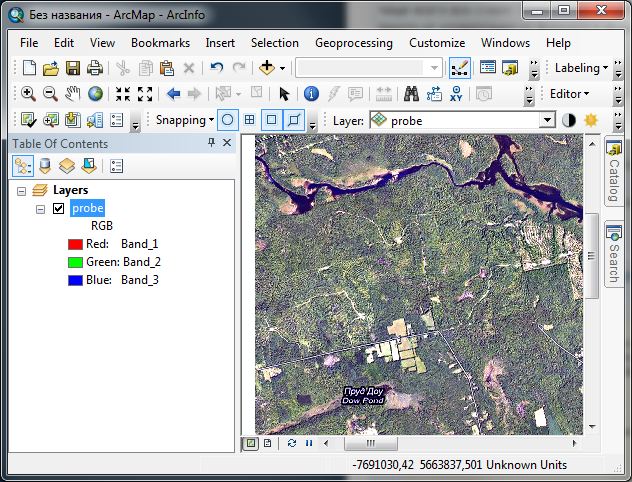This screenshot has height=482, width=632.
Task: Select the Identify tool icon
Action: point(310,94)
